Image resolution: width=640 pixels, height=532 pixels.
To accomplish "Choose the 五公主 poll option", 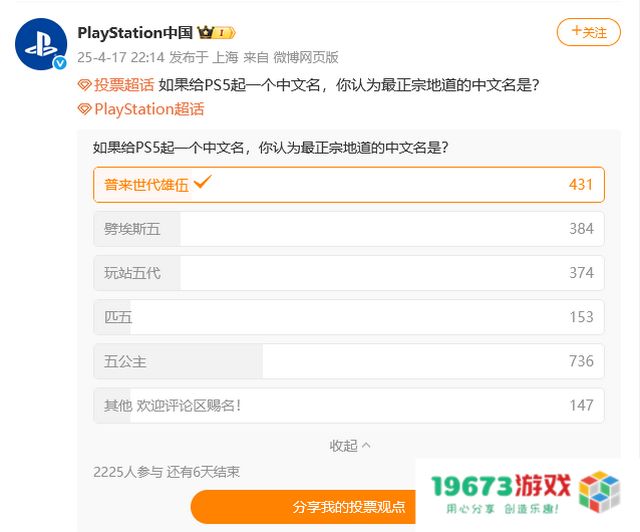I will point(349,361).
